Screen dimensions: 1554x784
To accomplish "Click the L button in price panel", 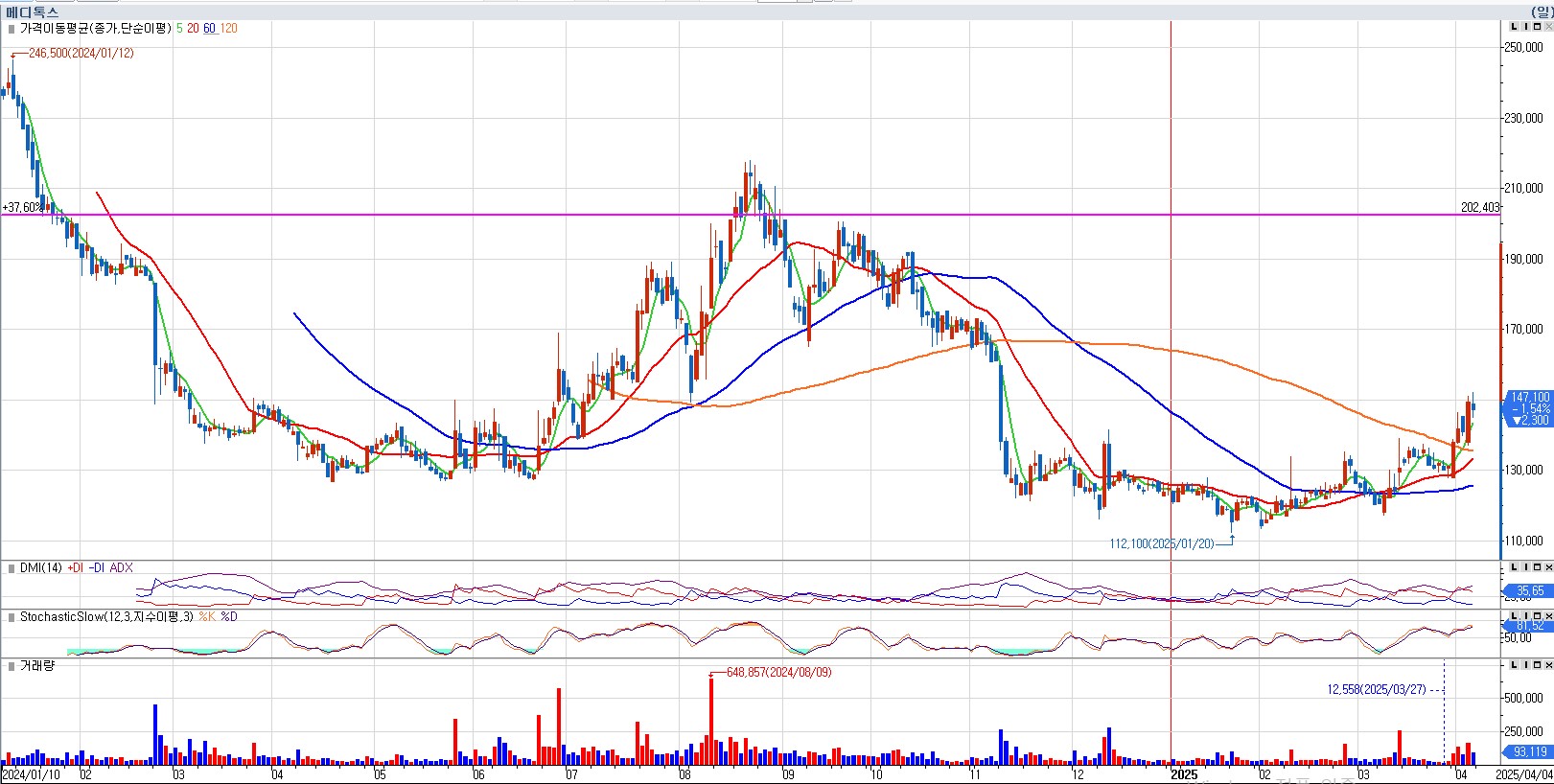I will pyautogui.click(x=1515, y=27).
